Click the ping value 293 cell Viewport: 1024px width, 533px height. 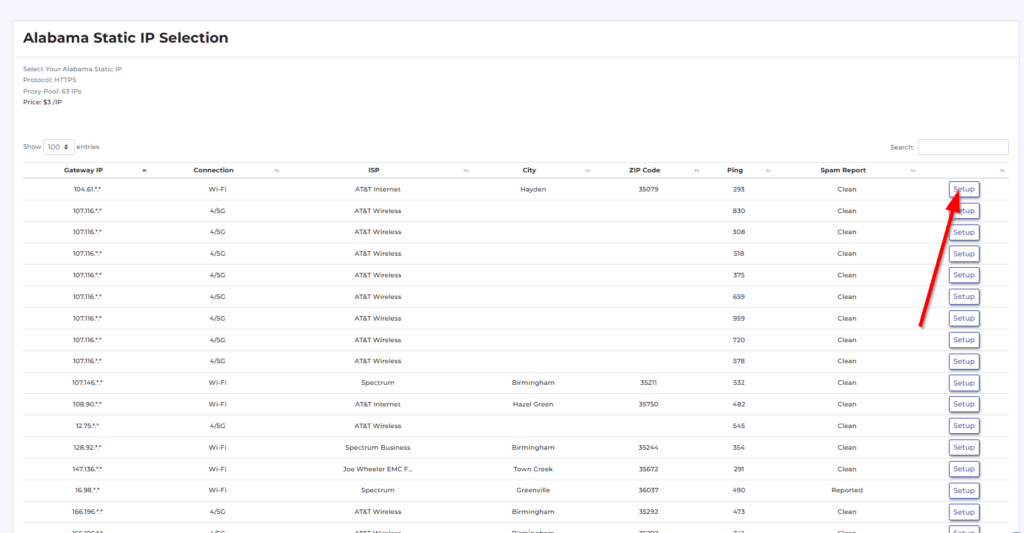pyautogui.click(x=739, y=189)
